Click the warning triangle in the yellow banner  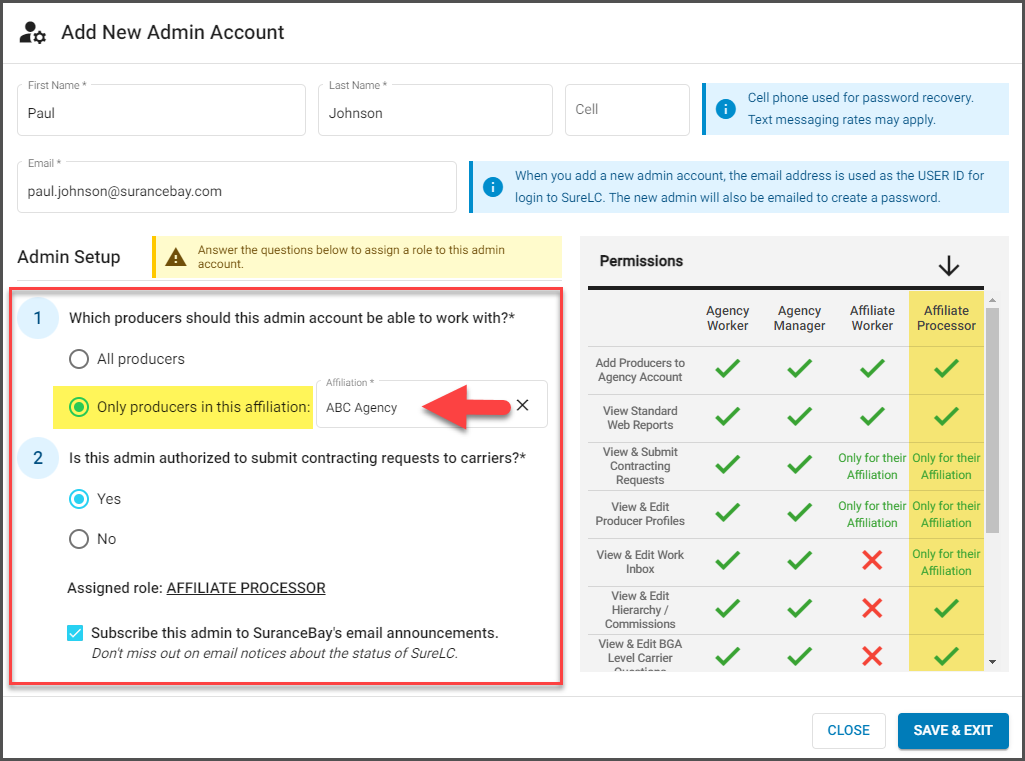pyautogui.click(x=176, y=257)
